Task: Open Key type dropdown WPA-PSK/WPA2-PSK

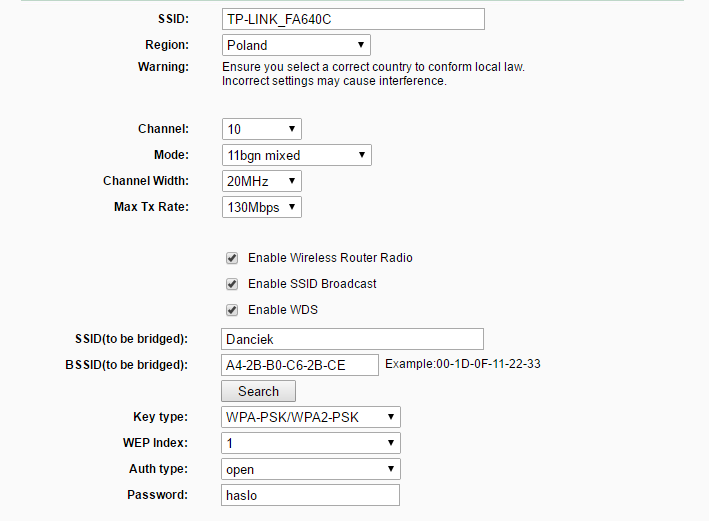Action: coord(311,417)
